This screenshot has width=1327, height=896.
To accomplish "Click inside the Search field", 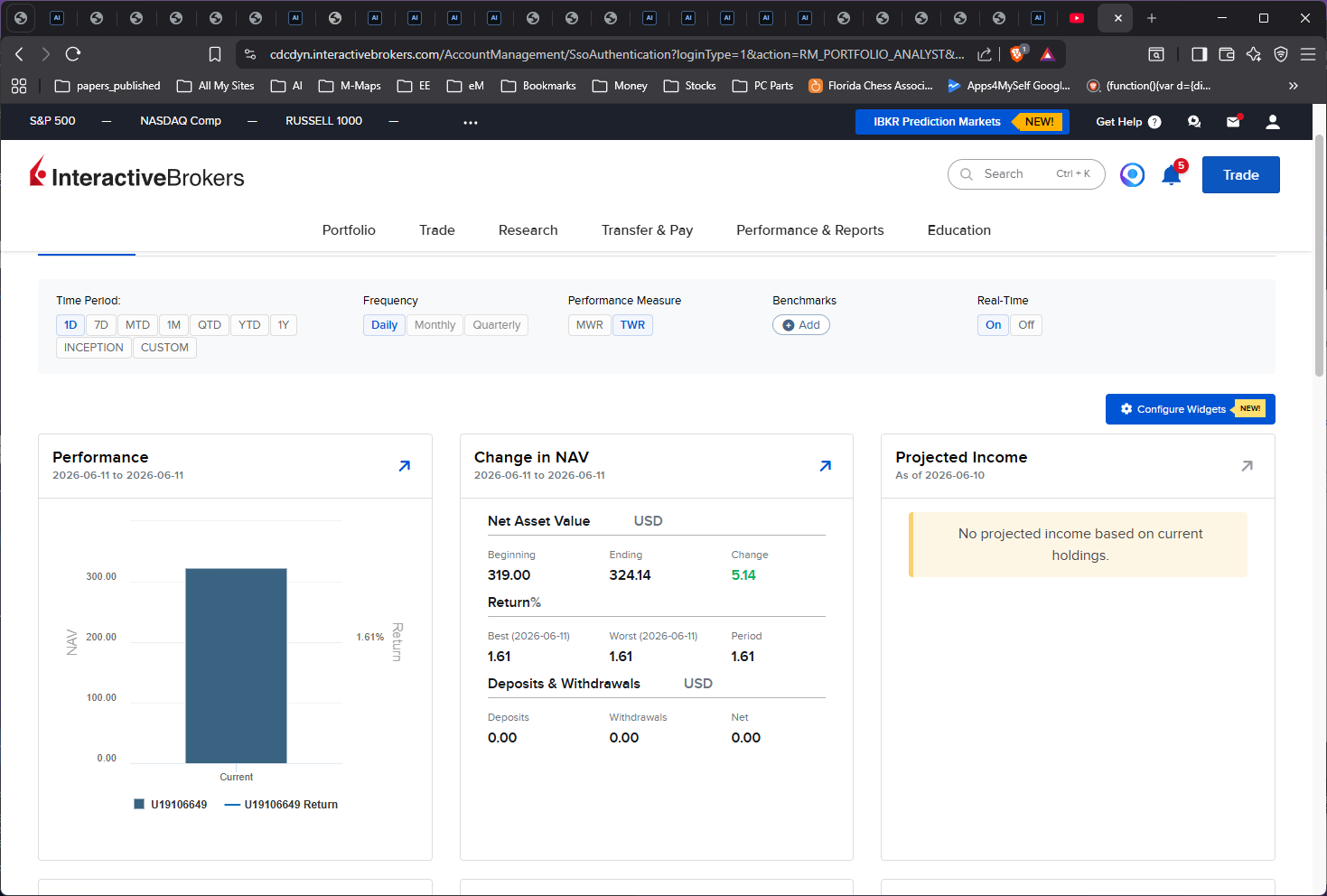I will pos(1026,174).
